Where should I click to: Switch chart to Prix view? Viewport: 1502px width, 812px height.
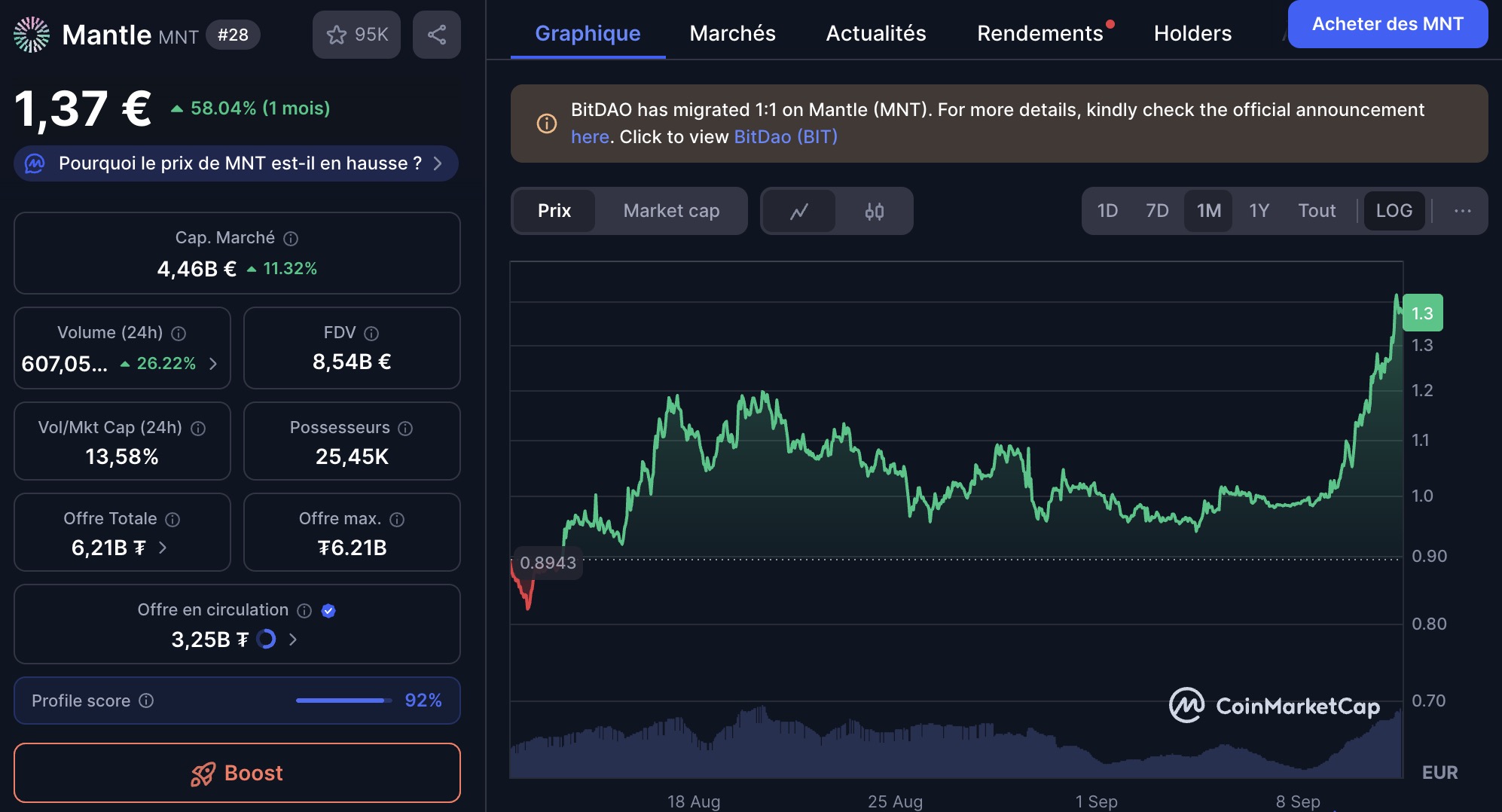click(x=554, y=211)
